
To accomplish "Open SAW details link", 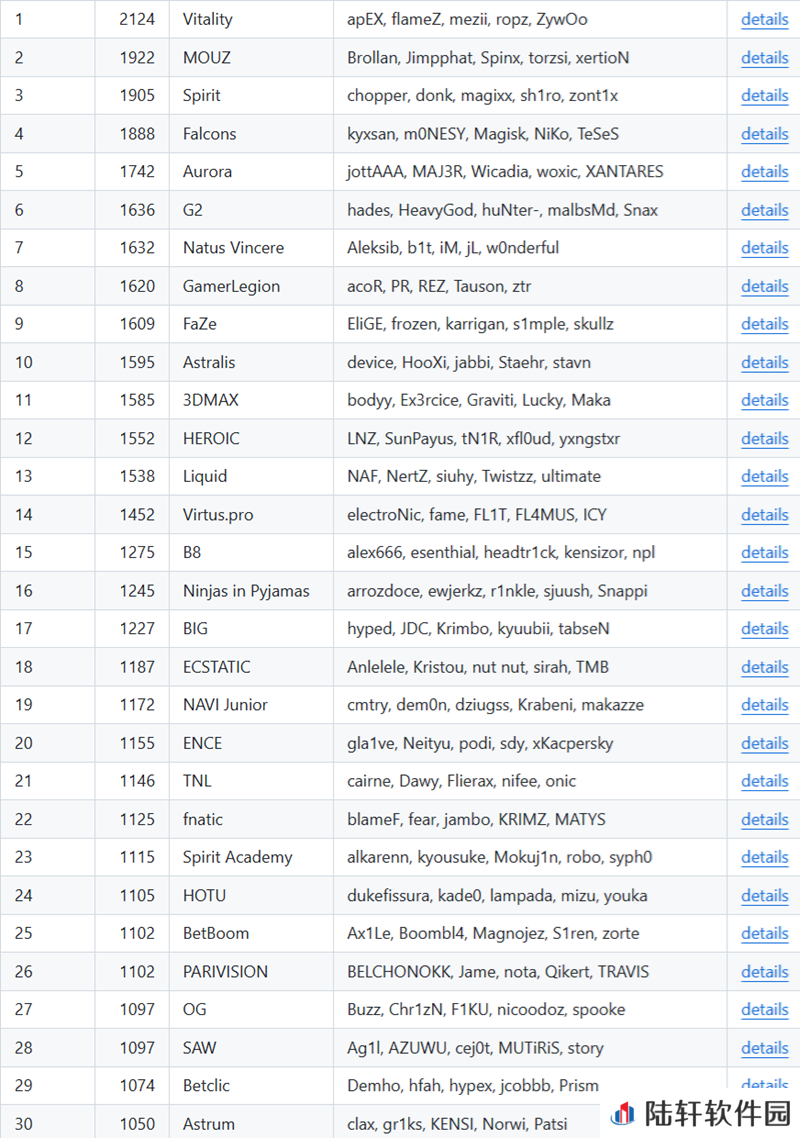I will [764, 1049].
